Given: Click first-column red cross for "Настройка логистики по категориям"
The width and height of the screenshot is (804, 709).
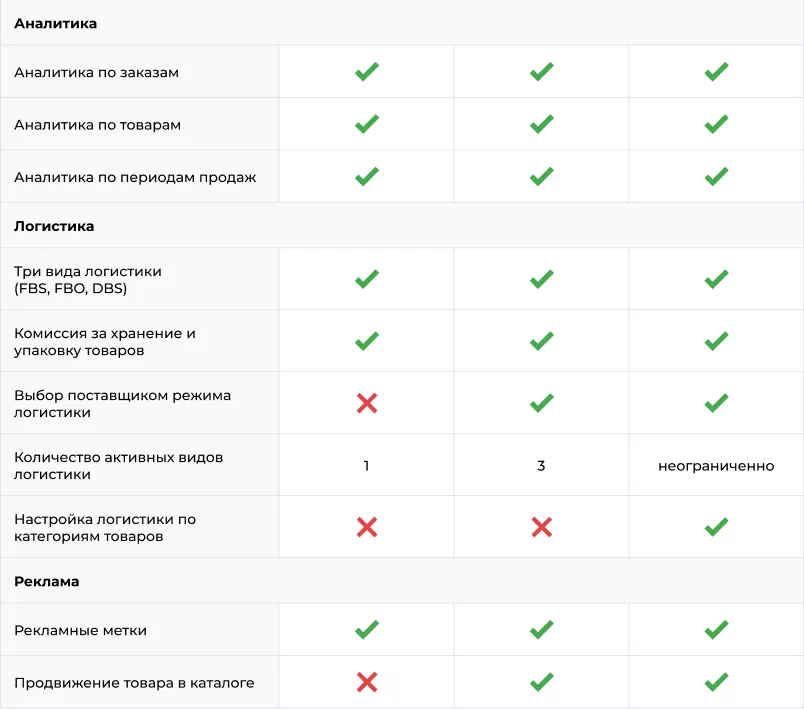Looking at the screenshot, I should (367, 527).
